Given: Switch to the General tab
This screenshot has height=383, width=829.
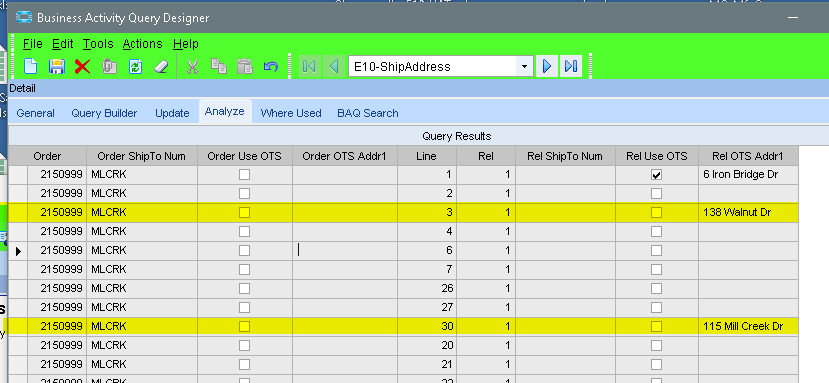Looking at the screenshot, I should coord(35,113).
